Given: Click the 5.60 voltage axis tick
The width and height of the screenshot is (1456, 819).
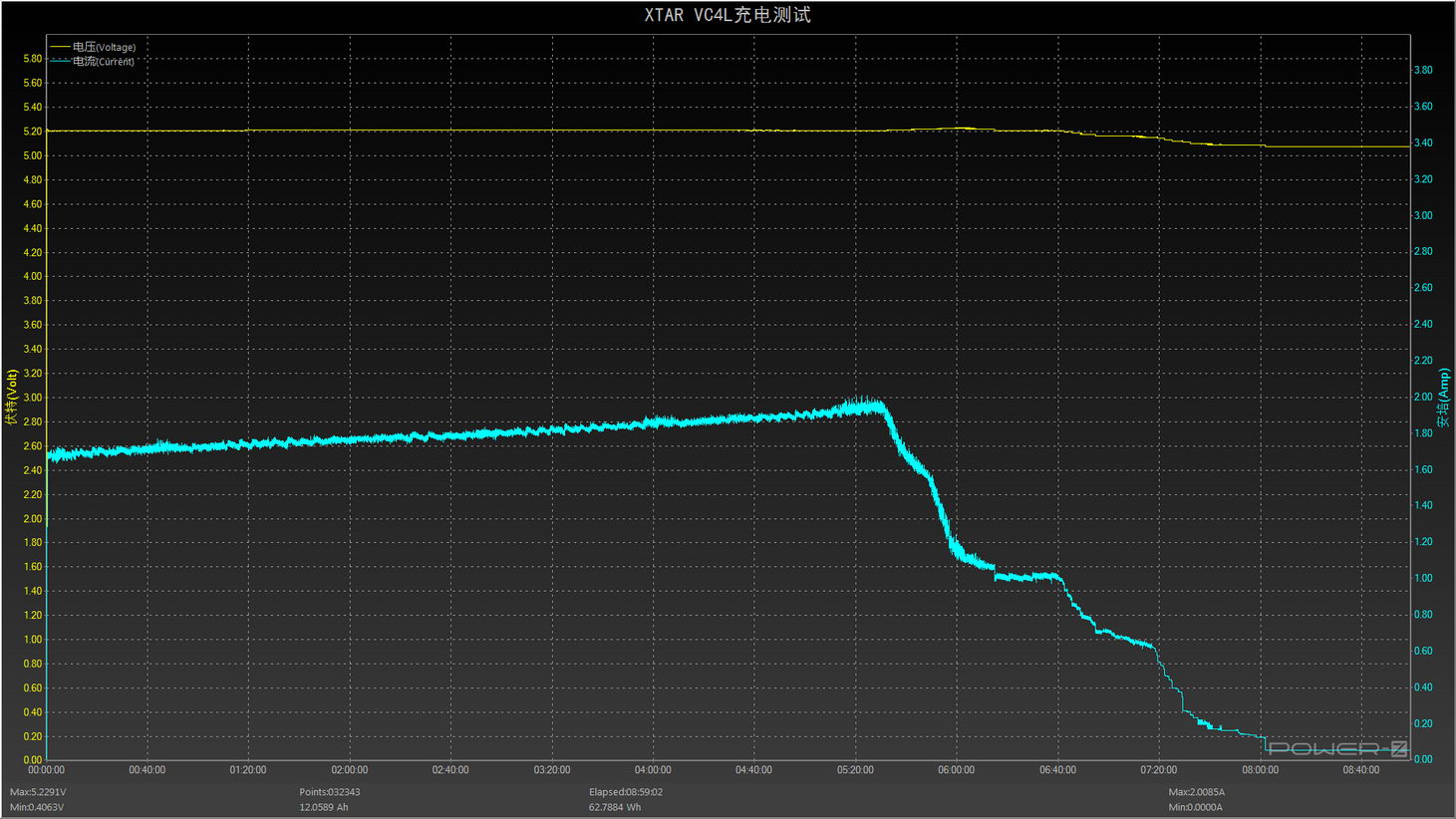Looking at the screenshot, I should point(32,83).
